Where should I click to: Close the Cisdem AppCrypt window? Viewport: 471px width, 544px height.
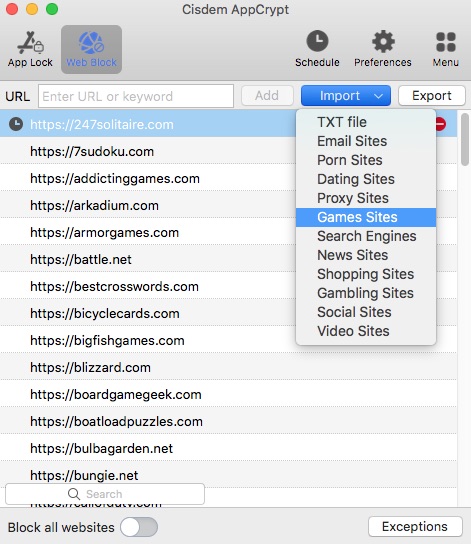pyautogui.click(x=12, y=9)
